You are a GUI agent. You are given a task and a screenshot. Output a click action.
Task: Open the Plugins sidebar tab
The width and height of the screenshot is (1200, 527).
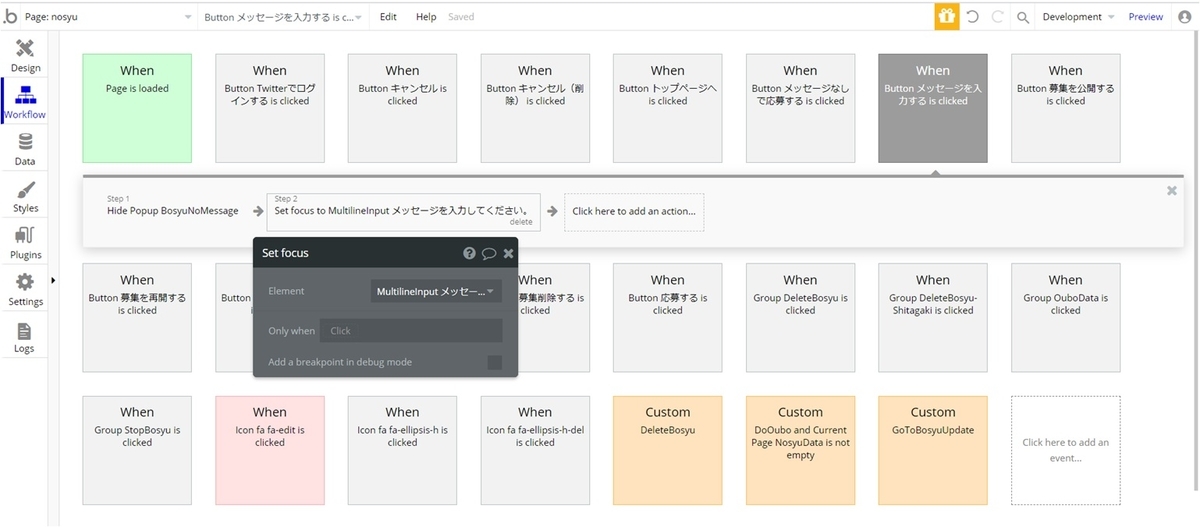click(25, 243)
